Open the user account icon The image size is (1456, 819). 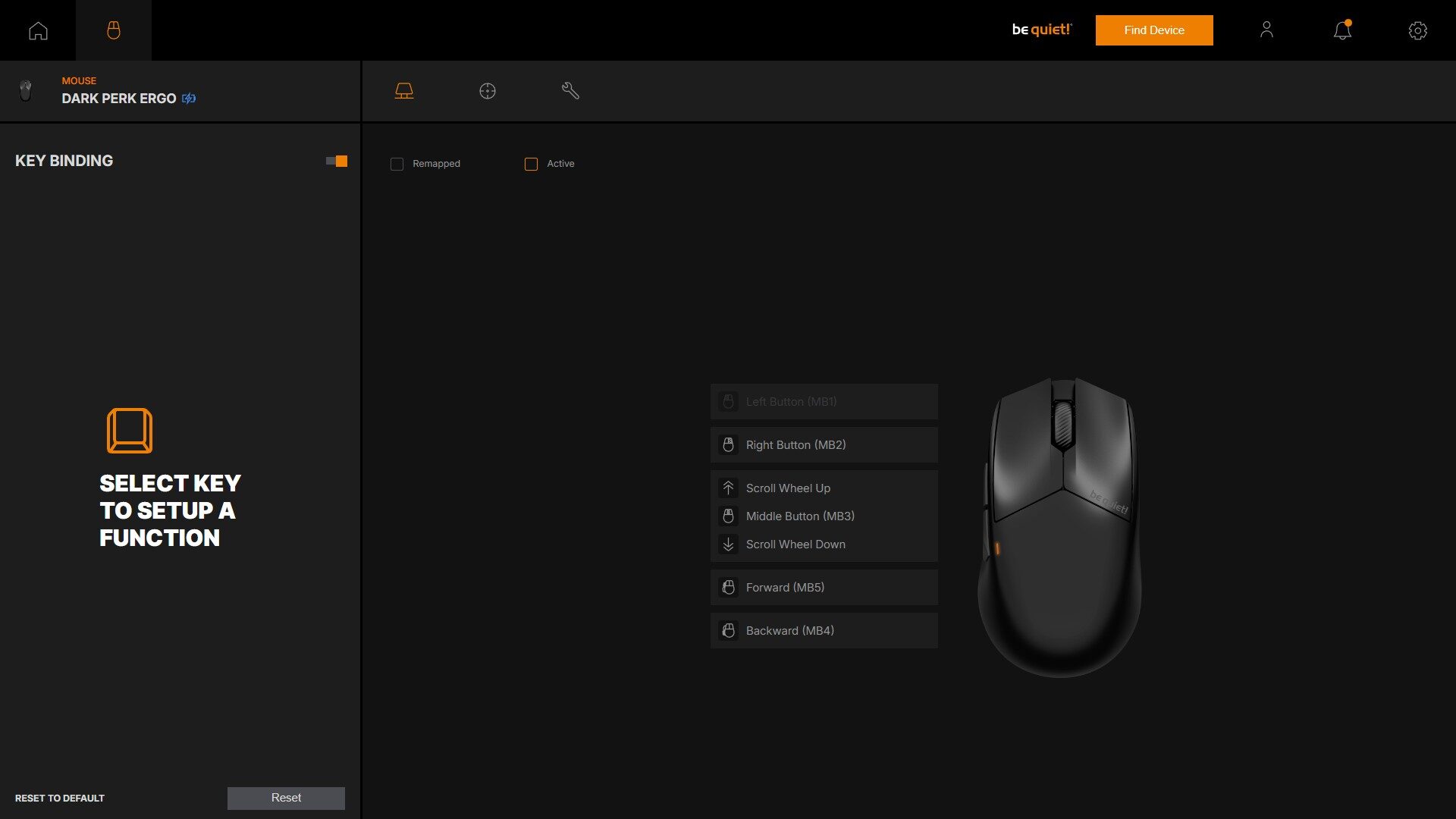[1266, 30]
